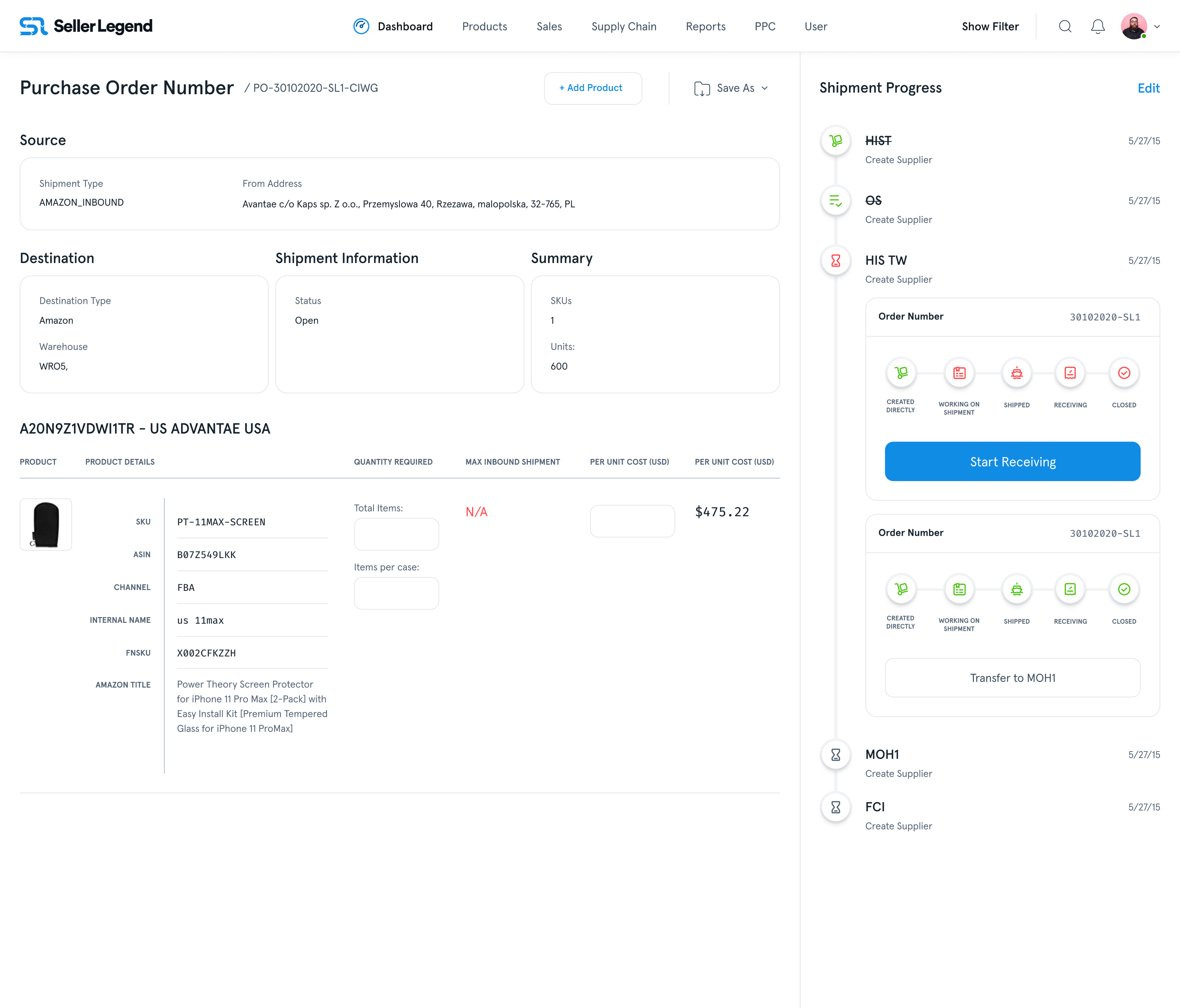The width and height of the screenshot is (1180, 1008).
Task: Click the FNSKU value X002CFKZZH
Action: click(x=206, y=653)
